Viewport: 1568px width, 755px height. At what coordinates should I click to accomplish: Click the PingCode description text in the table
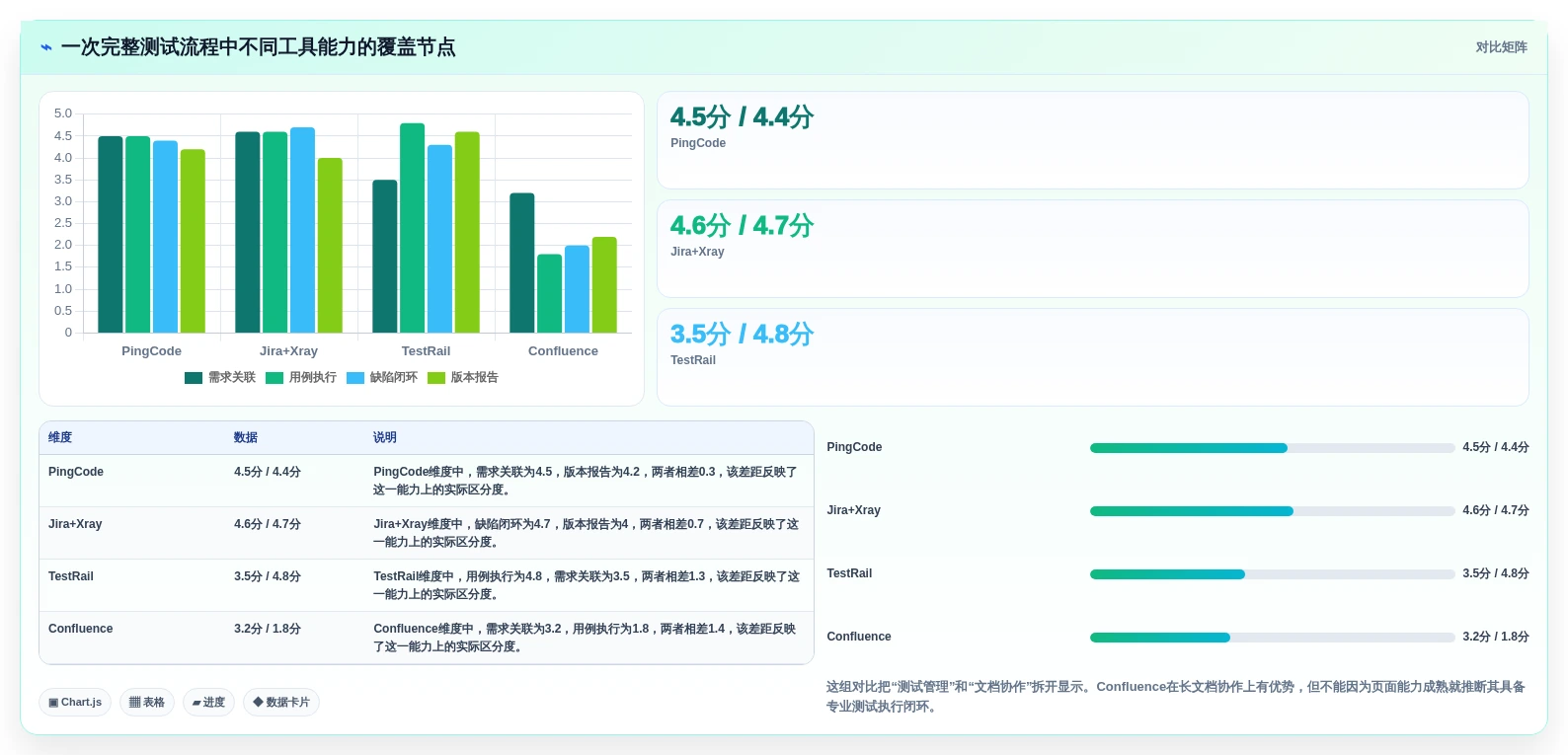[586, 481]
